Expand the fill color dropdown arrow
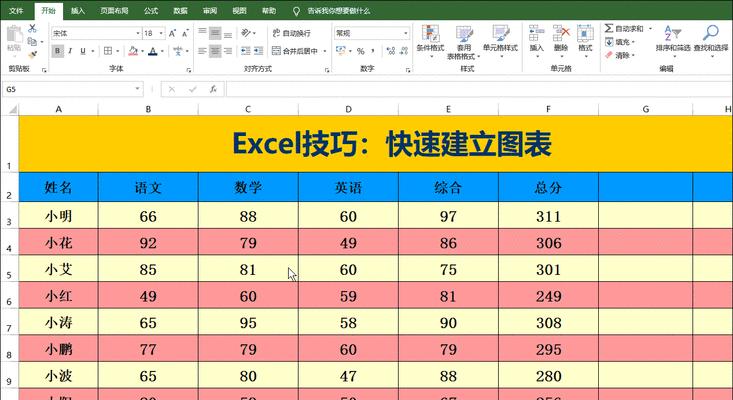Screen dimensions: 733x400 (x=143, y=51)
